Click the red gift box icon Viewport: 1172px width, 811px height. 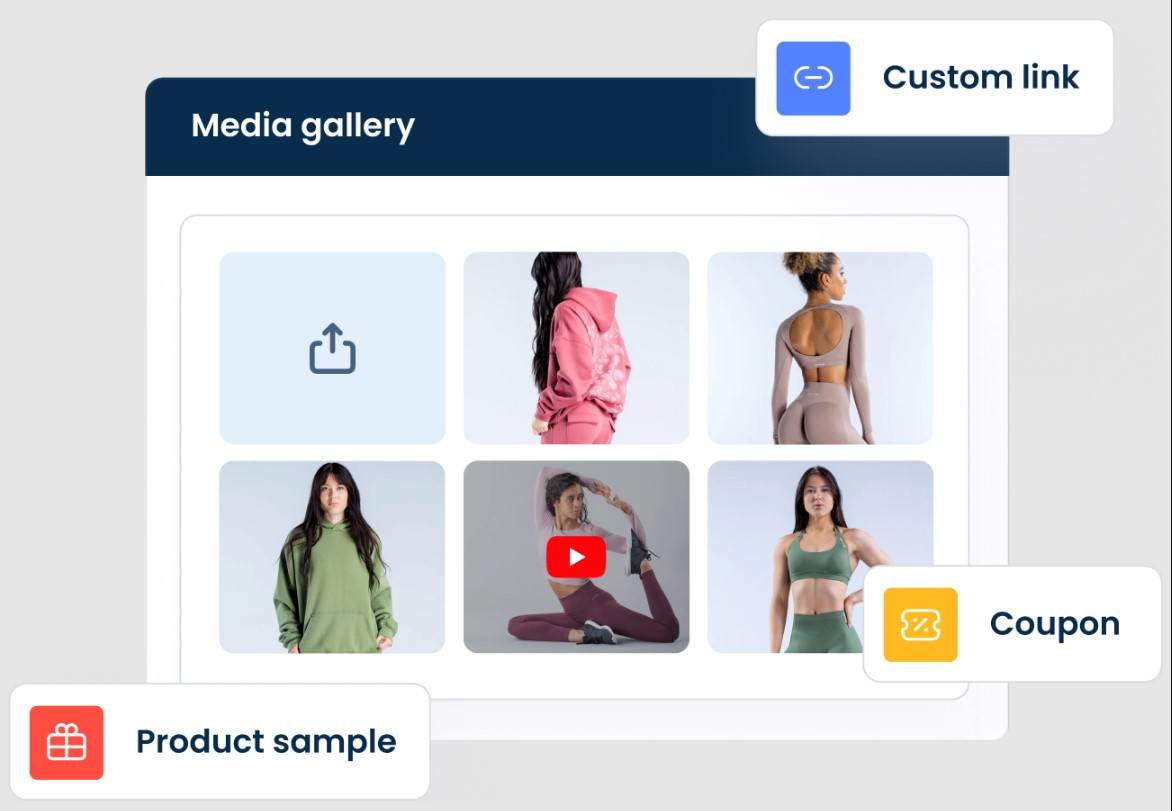tap(67, 743)
